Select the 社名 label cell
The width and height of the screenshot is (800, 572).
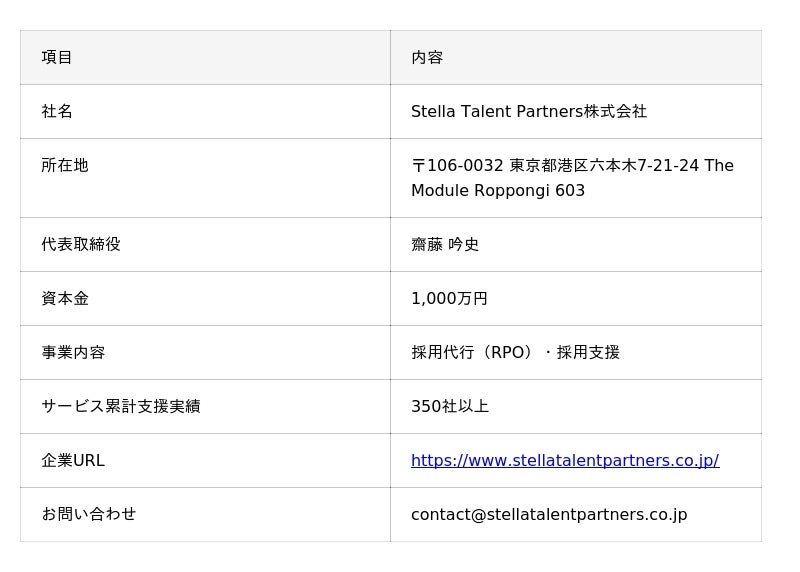coord(57,111)
